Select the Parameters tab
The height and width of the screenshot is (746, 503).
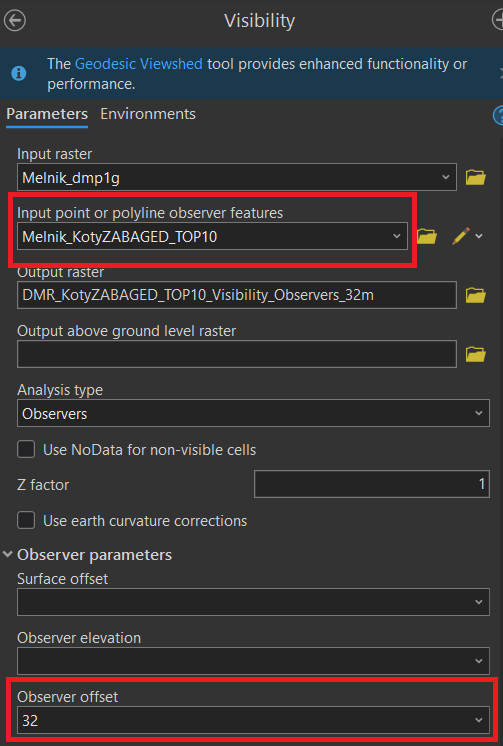click(47, 114)
